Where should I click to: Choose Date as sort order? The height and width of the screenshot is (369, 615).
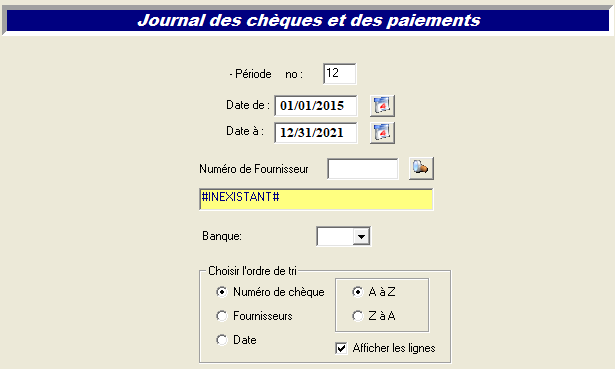(x=222, y=340)
